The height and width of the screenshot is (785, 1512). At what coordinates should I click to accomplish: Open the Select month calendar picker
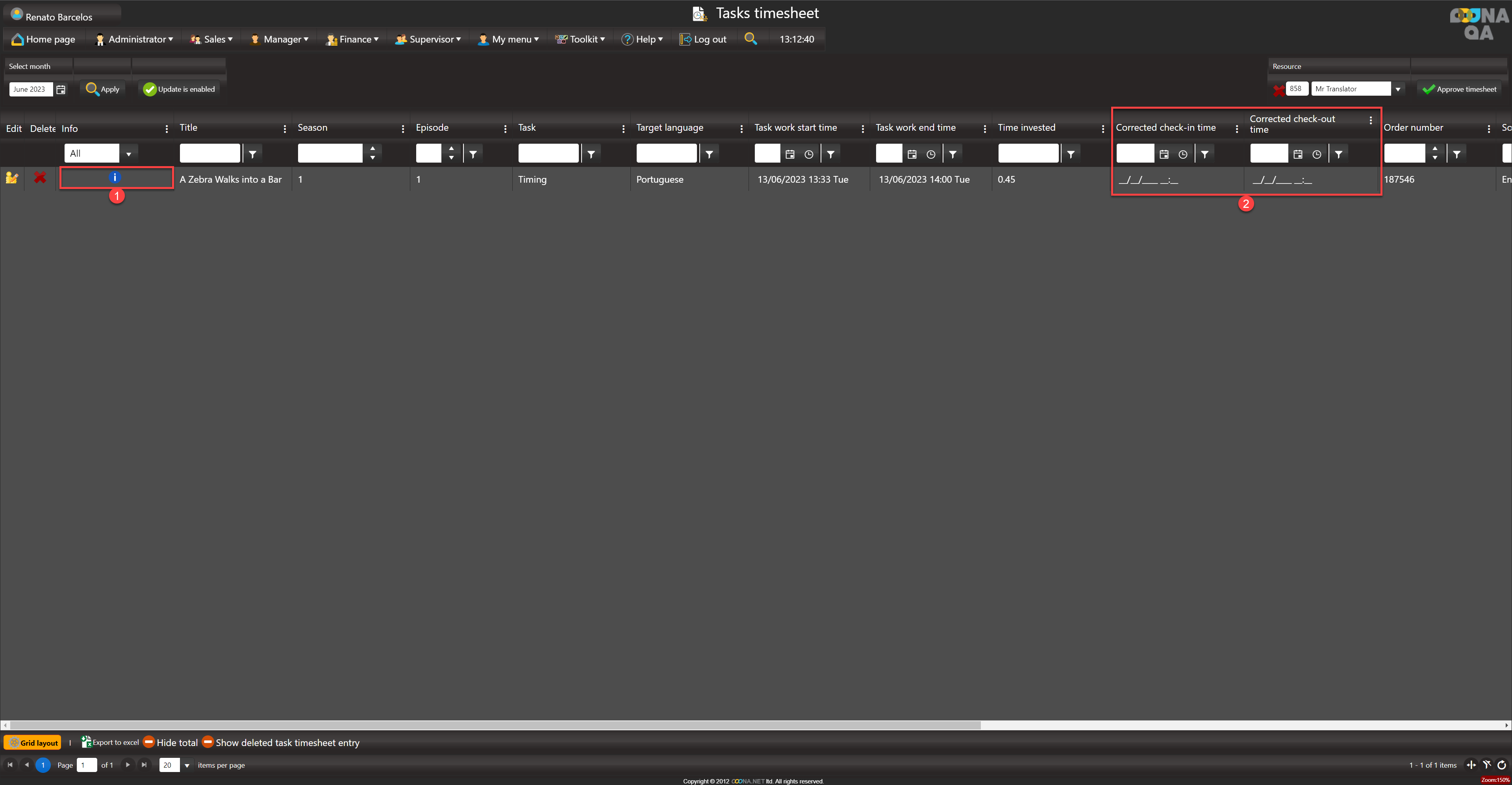(x=61, y=89)
